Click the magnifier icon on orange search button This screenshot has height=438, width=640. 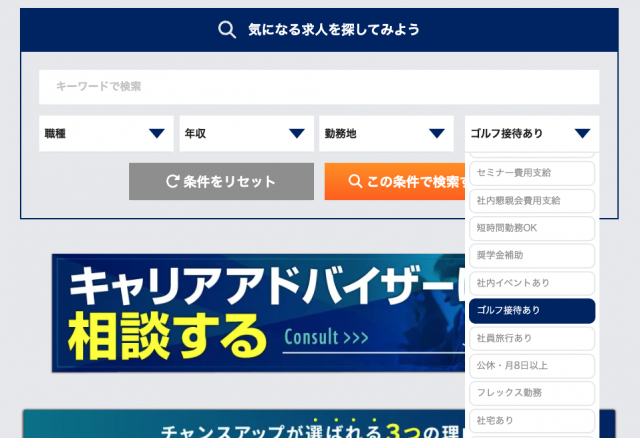pyautogui.click(x=354, y=182)
